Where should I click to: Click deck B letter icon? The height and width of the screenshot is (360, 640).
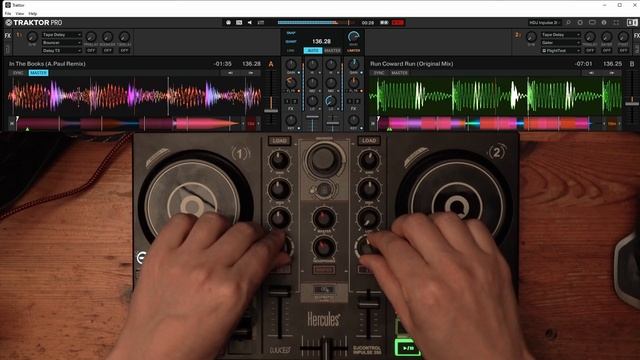click(x=632, y=64)
